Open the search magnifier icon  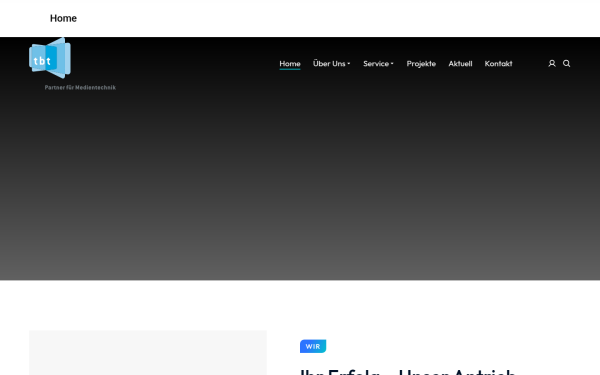tap(567, 64)
